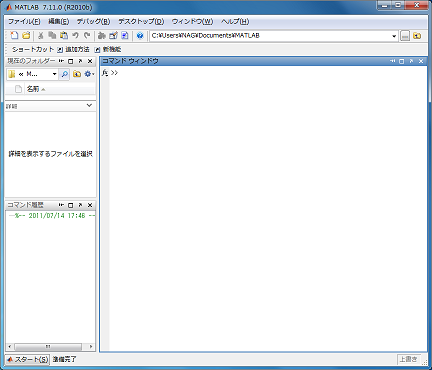Go up one folder level from the main toolbar

(x=417, y=36)
